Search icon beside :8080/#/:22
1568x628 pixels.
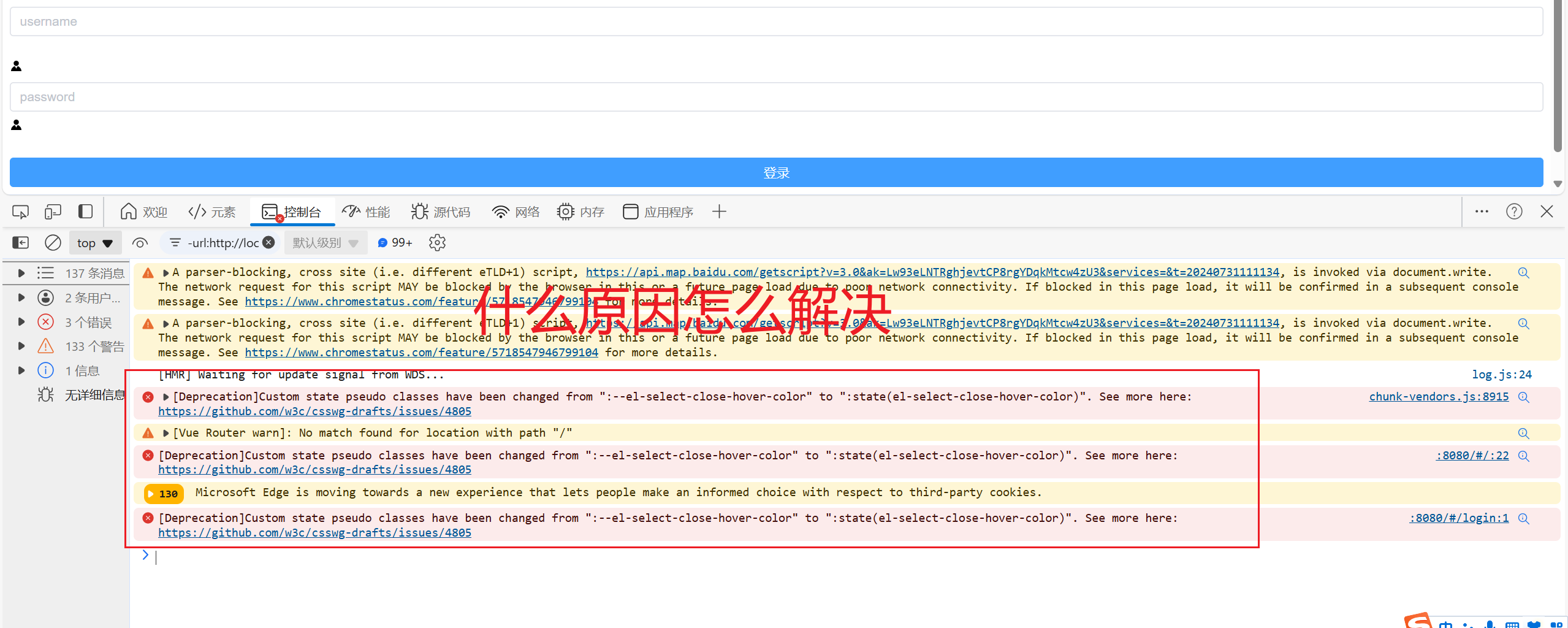1523,456
